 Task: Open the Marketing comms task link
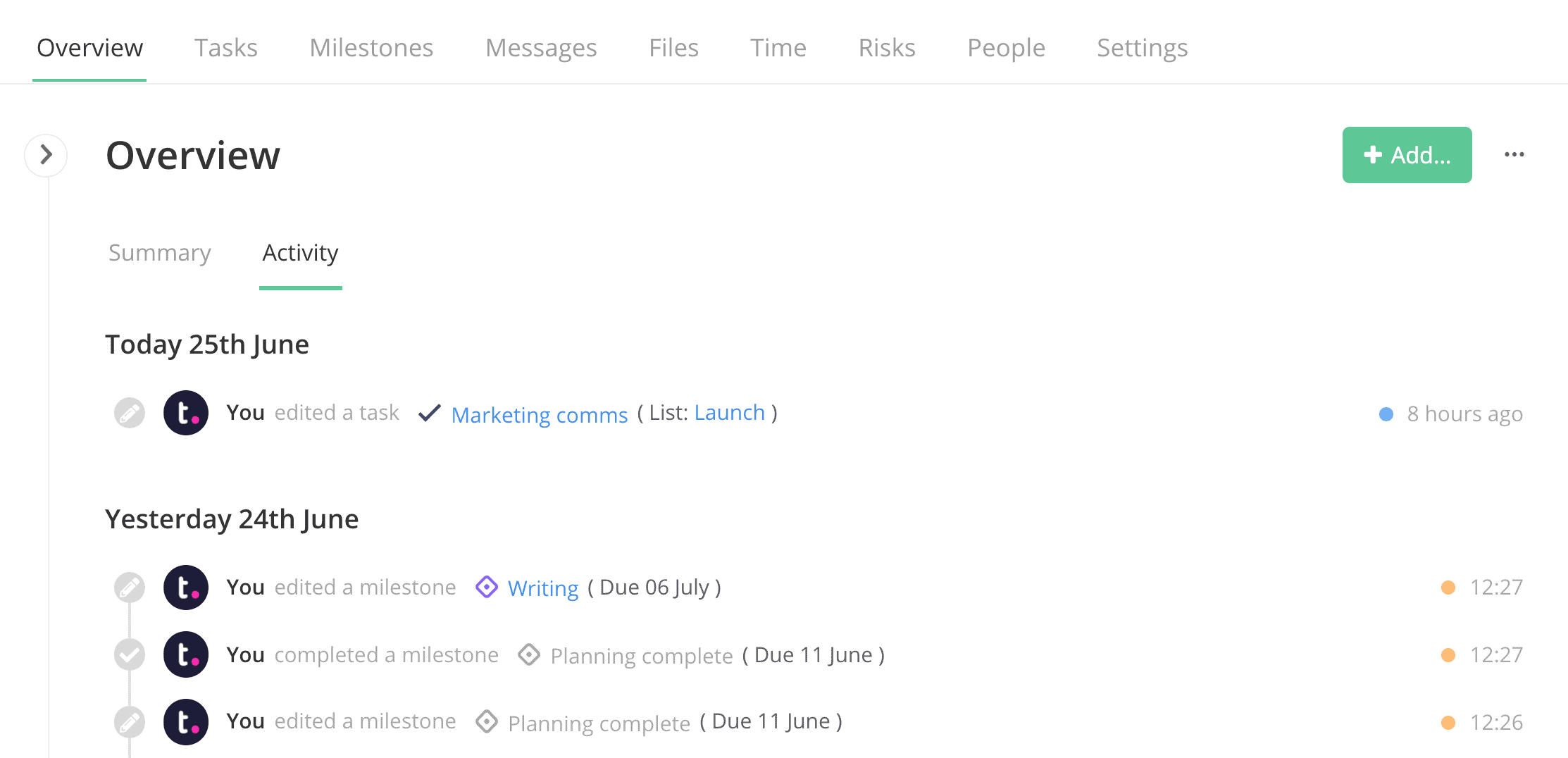pyautogui.click(x=540, y=414)
